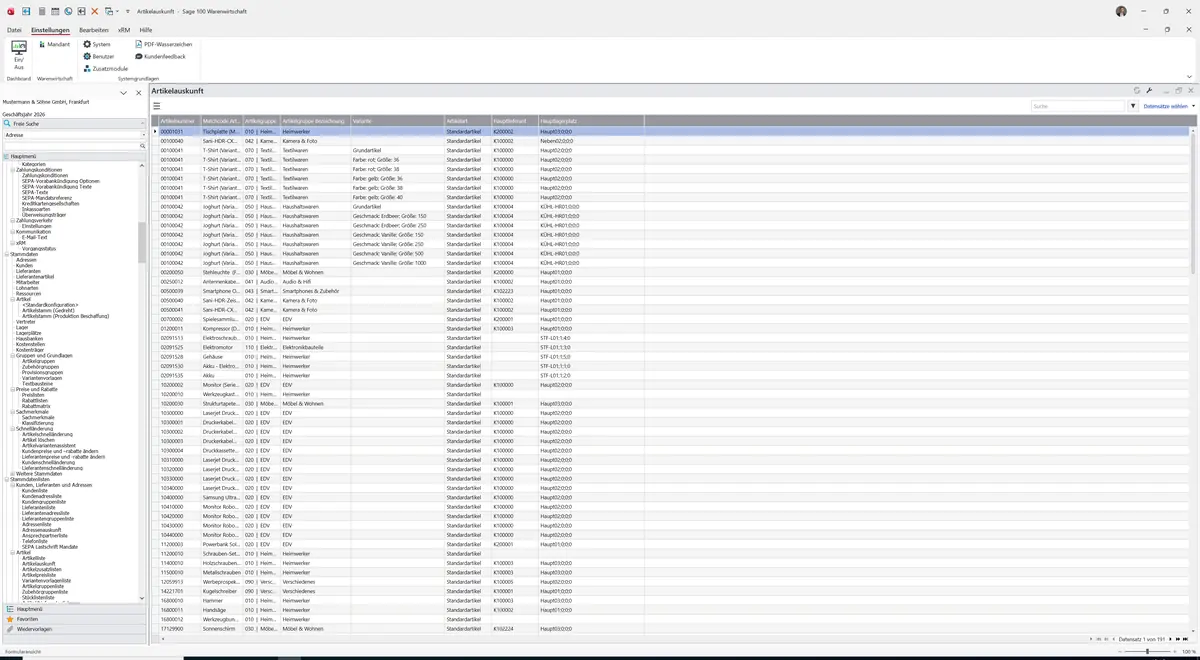The image size is (1200, 660).
Task: Open the Datensätze wählen dropdown
Action: 1167,106
